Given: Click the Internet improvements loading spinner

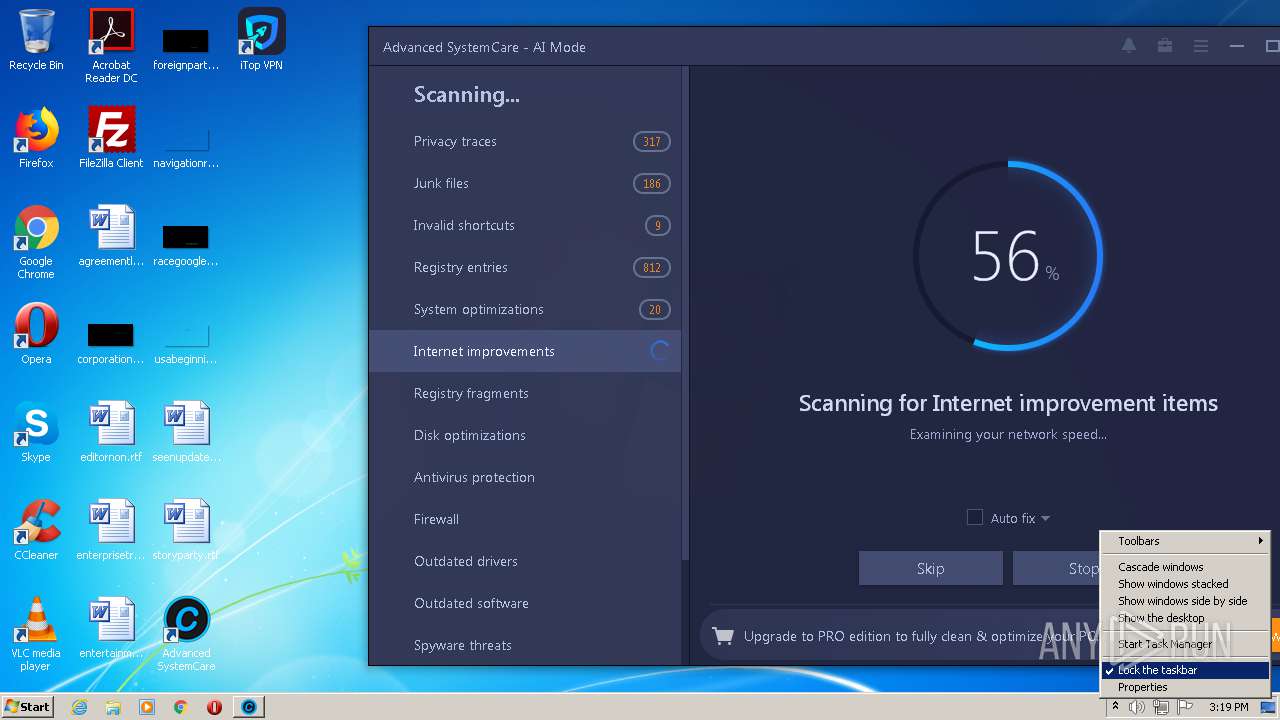Looking at the screenshot, I should [659, 351].
